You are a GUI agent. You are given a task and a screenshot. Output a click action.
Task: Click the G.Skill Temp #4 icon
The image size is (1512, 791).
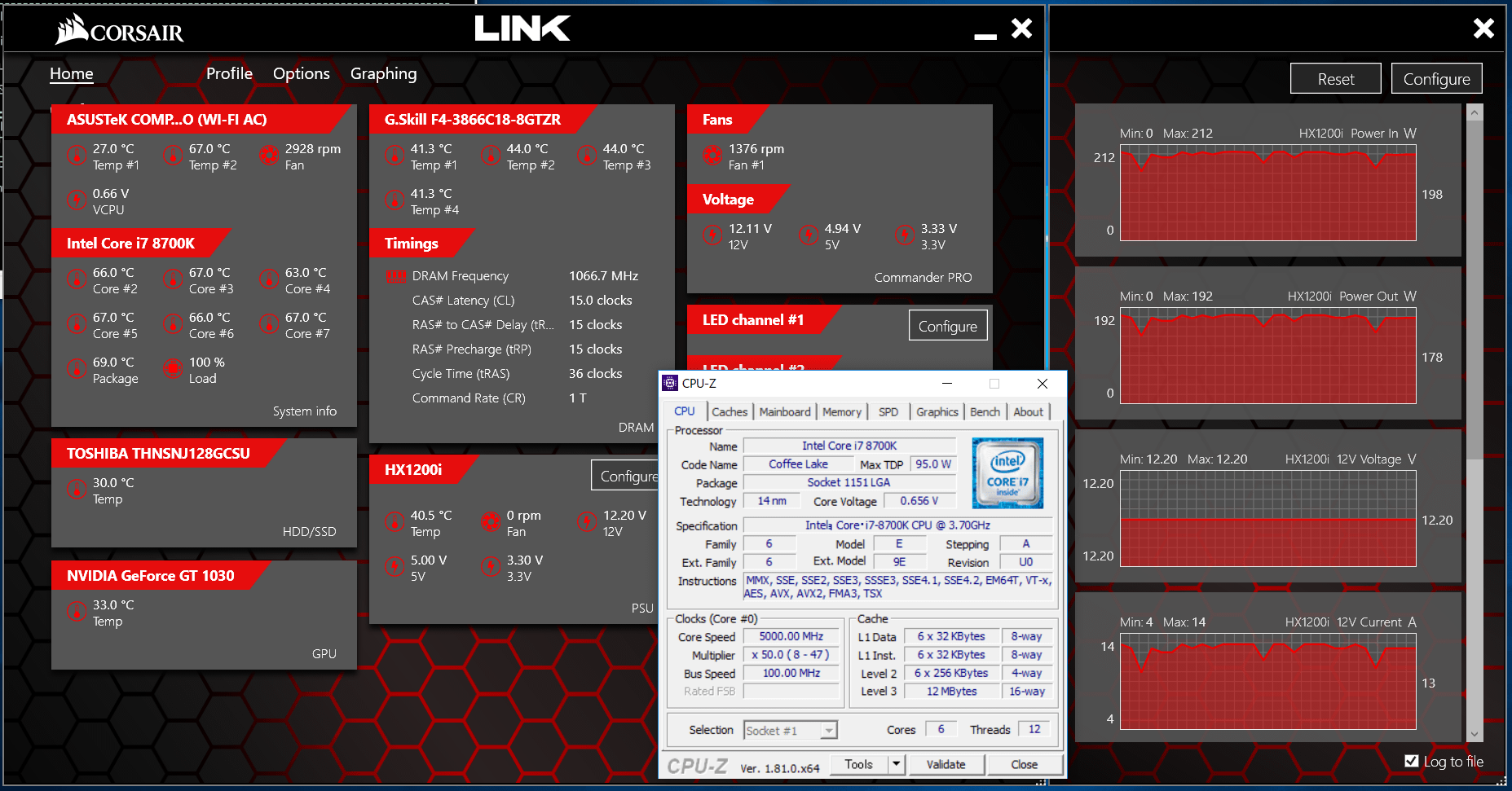click(395, 200)
